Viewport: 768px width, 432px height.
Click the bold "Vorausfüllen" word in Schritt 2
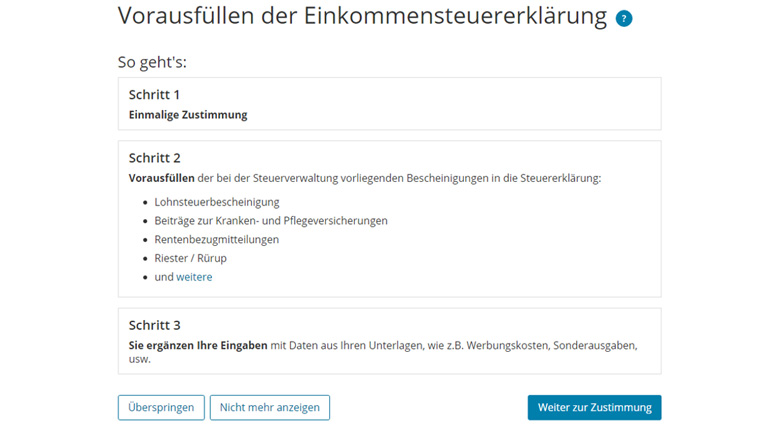pos(161,178)
